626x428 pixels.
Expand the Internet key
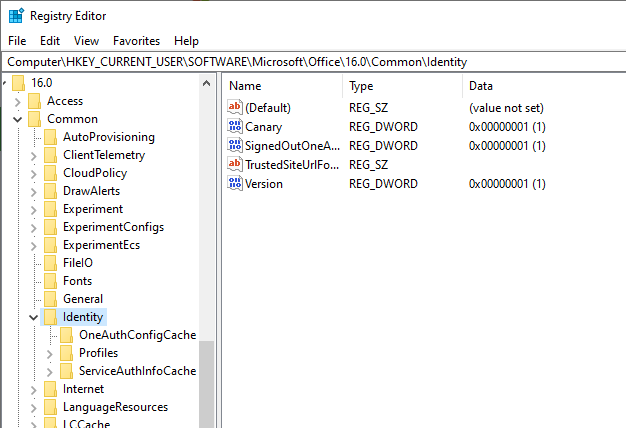click(34, 390)
